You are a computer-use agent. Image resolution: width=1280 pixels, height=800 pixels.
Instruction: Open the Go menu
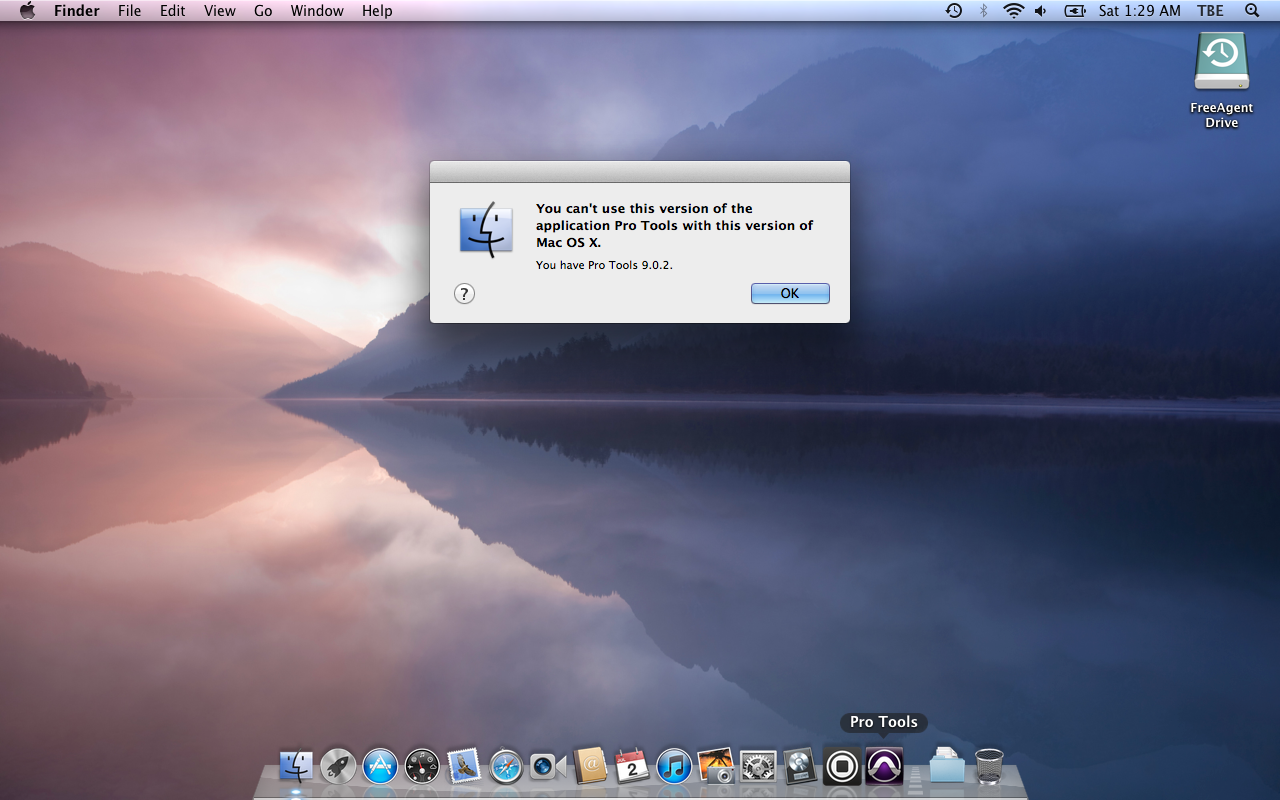[263, 11]
